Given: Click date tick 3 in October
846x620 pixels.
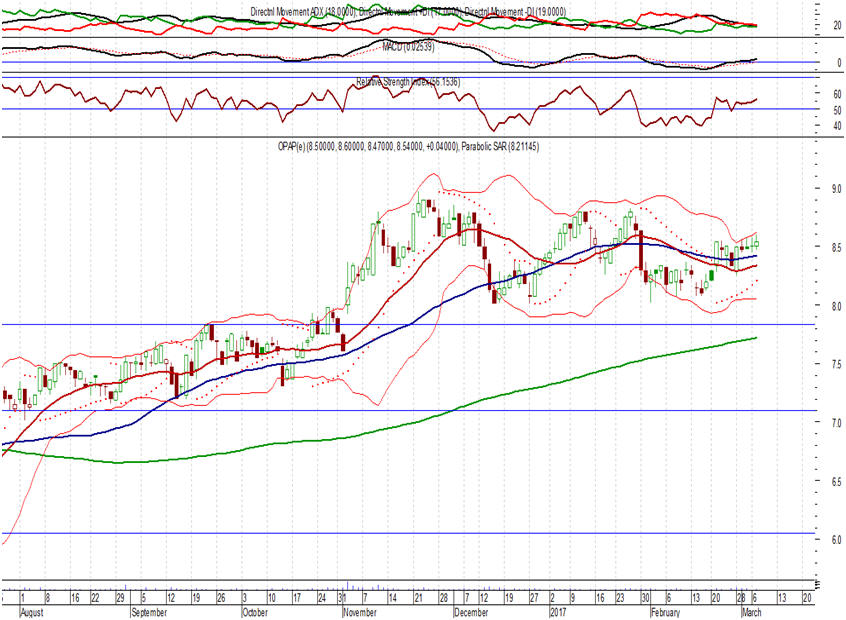Looking at the screenshot, I should 244,598.
